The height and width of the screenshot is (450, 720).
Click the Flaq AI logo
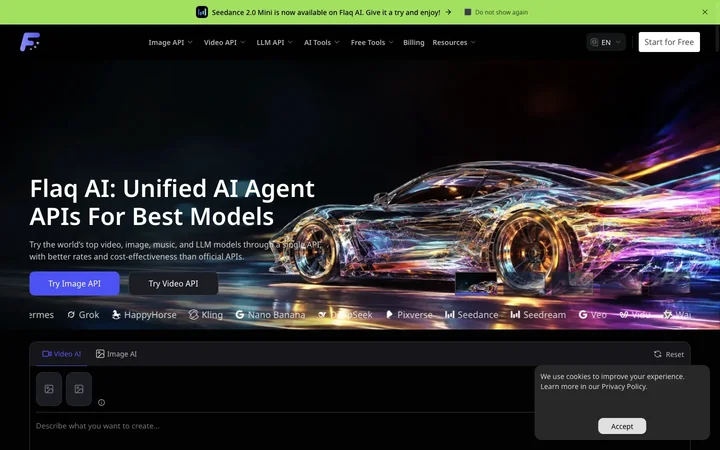tap(30, 42)
